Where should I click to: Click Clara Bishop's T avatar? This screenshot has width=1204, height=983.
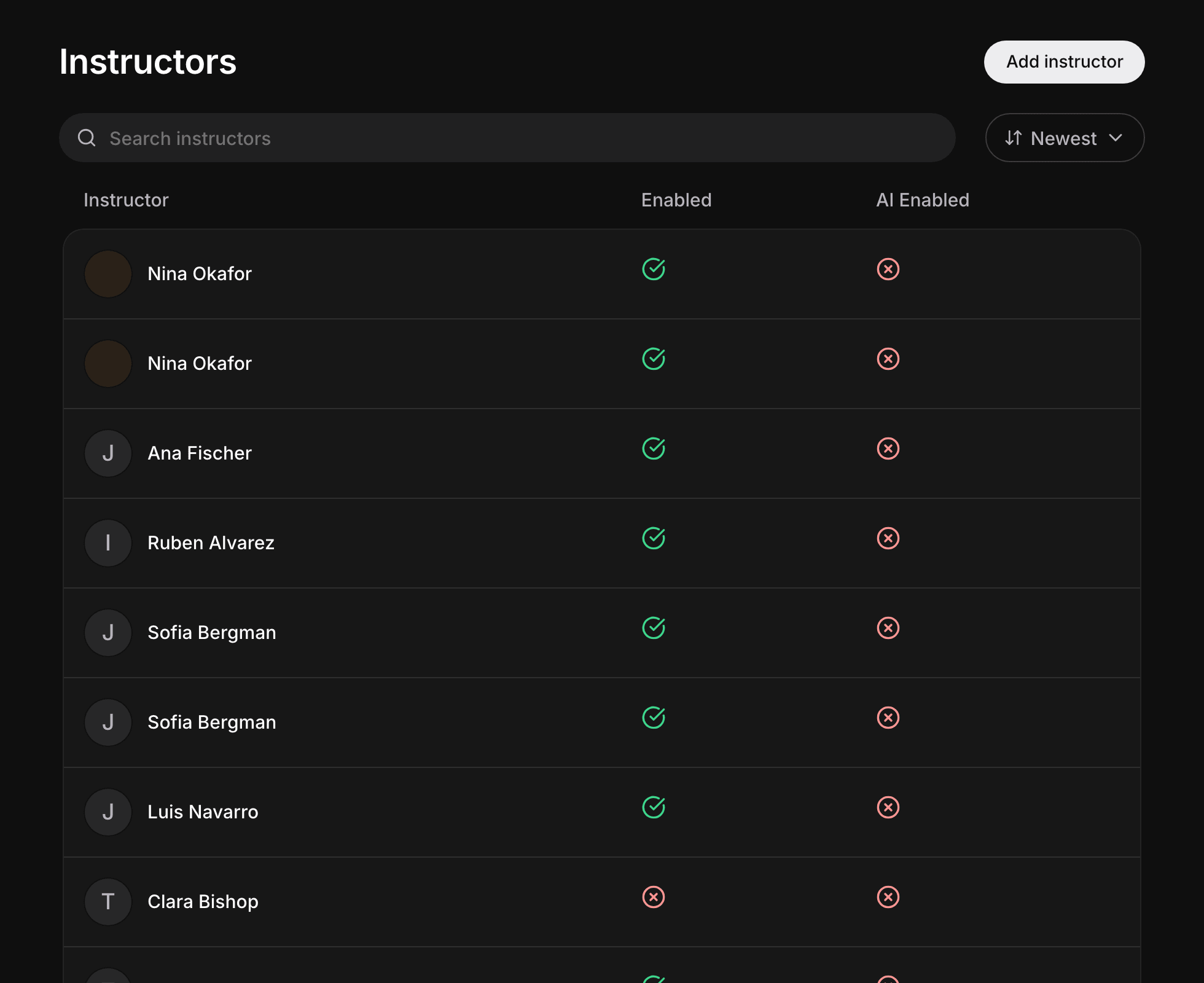(108, 902)
